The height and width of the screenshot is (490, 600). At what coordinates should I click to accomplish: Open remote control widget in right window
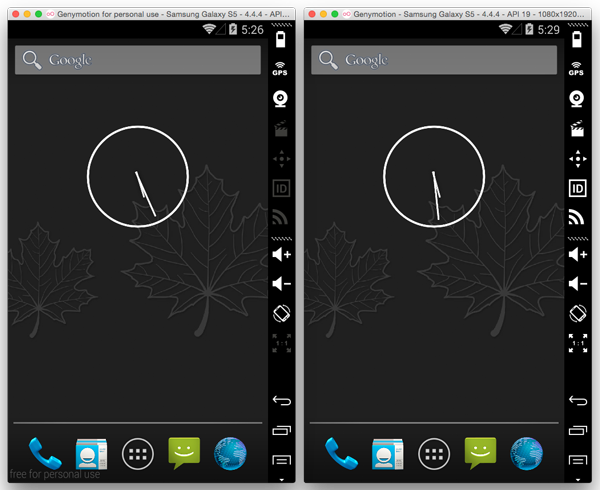pyautogui.click(x=578, y=159)
